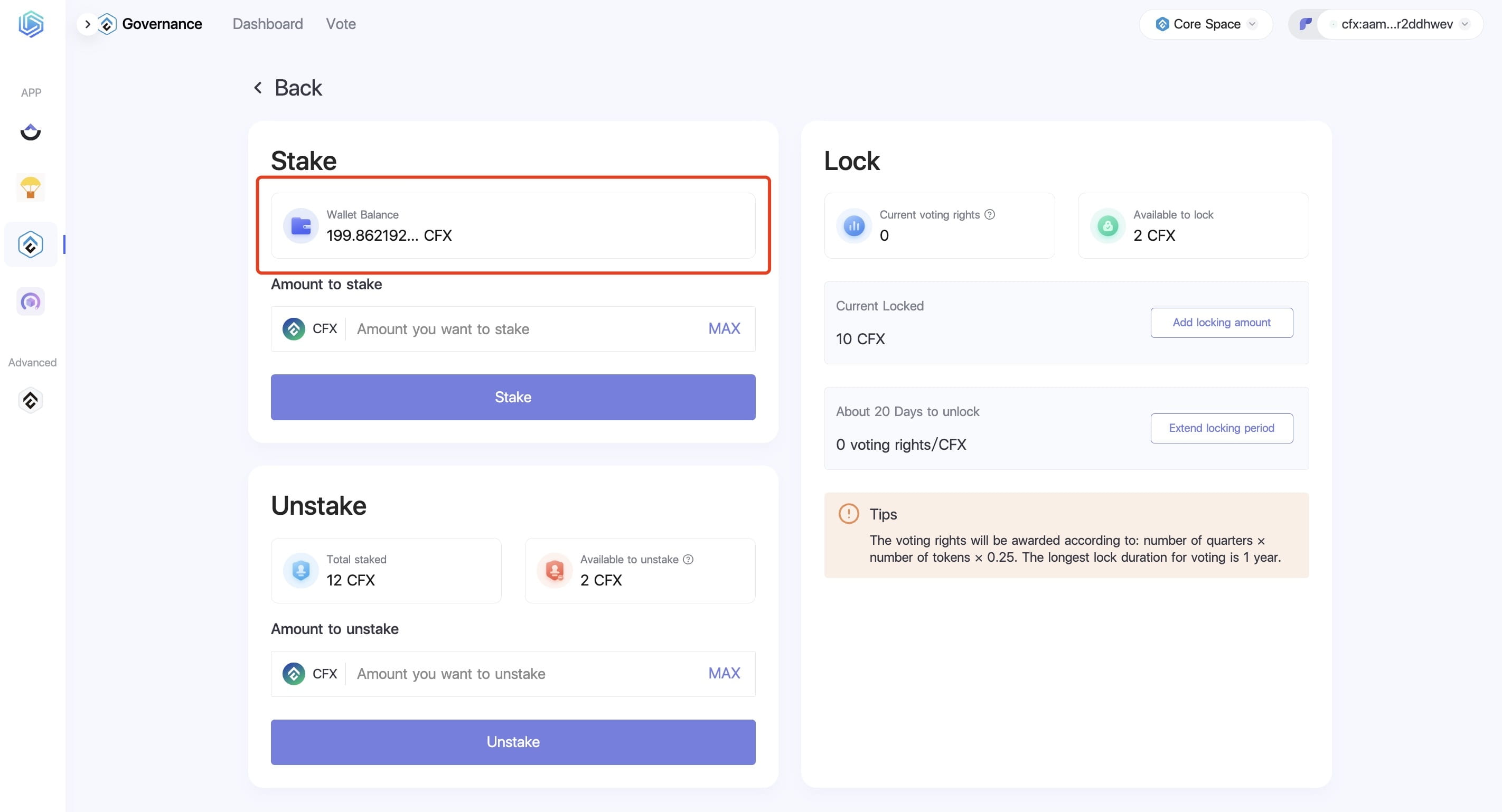The height and width of the screenshot is (812, 1502).
Task: Open the ConfluxHub logo home
Action: tap(31, 24)
